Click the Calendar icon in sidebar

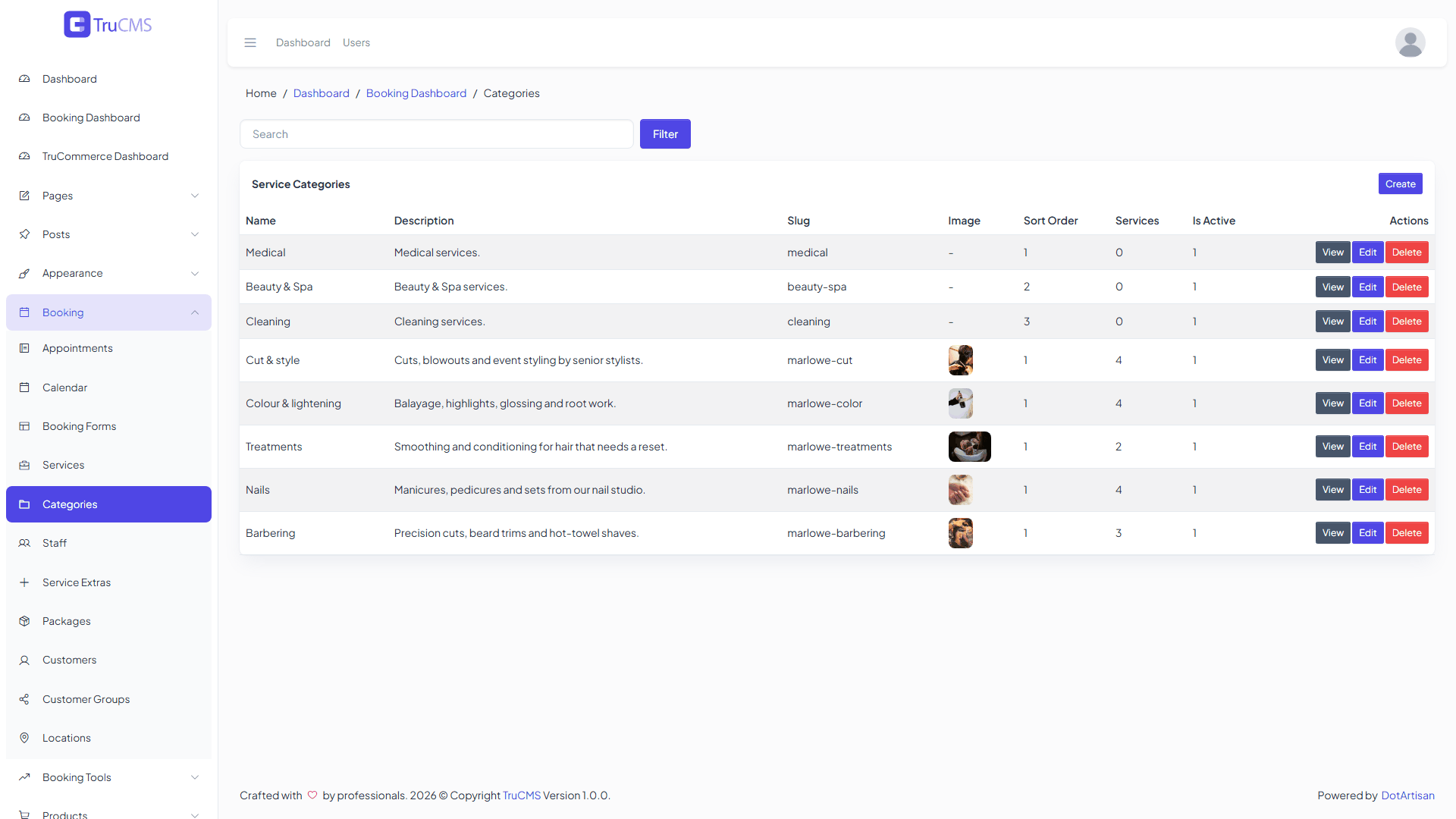point(24,388)
